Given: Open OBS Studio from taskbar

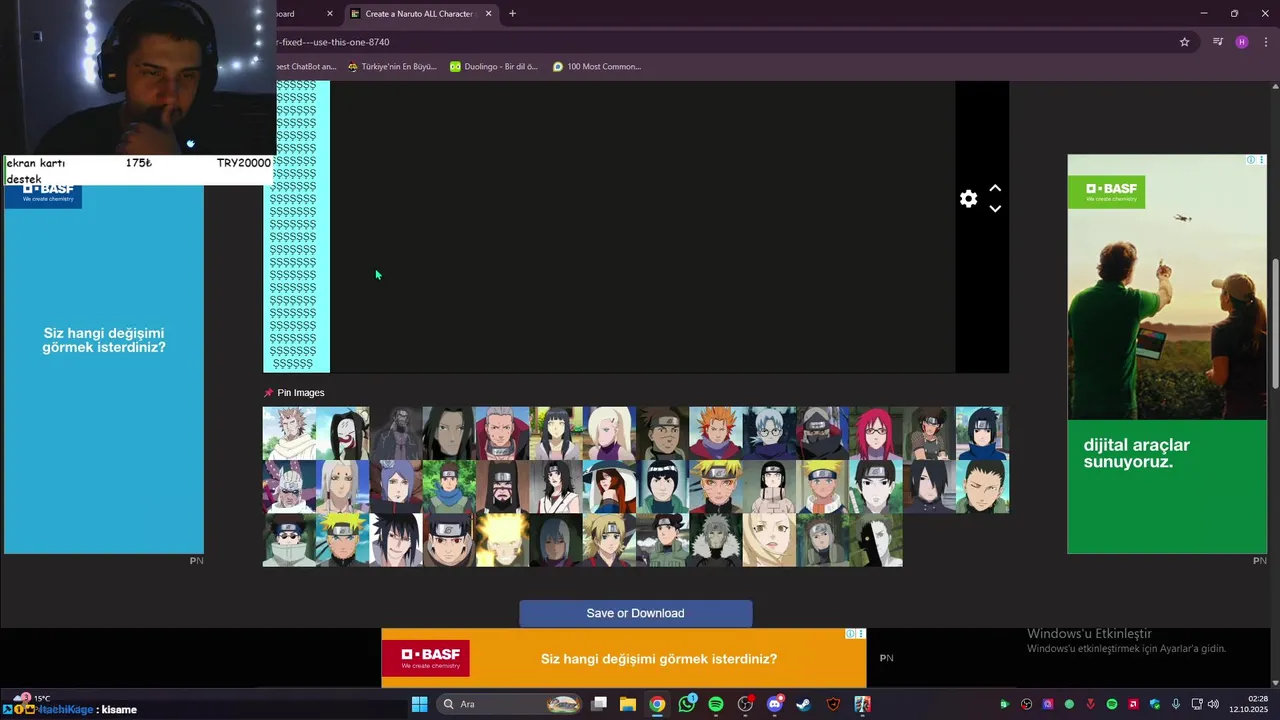Looking at the screenshot, I should [745, 704].
